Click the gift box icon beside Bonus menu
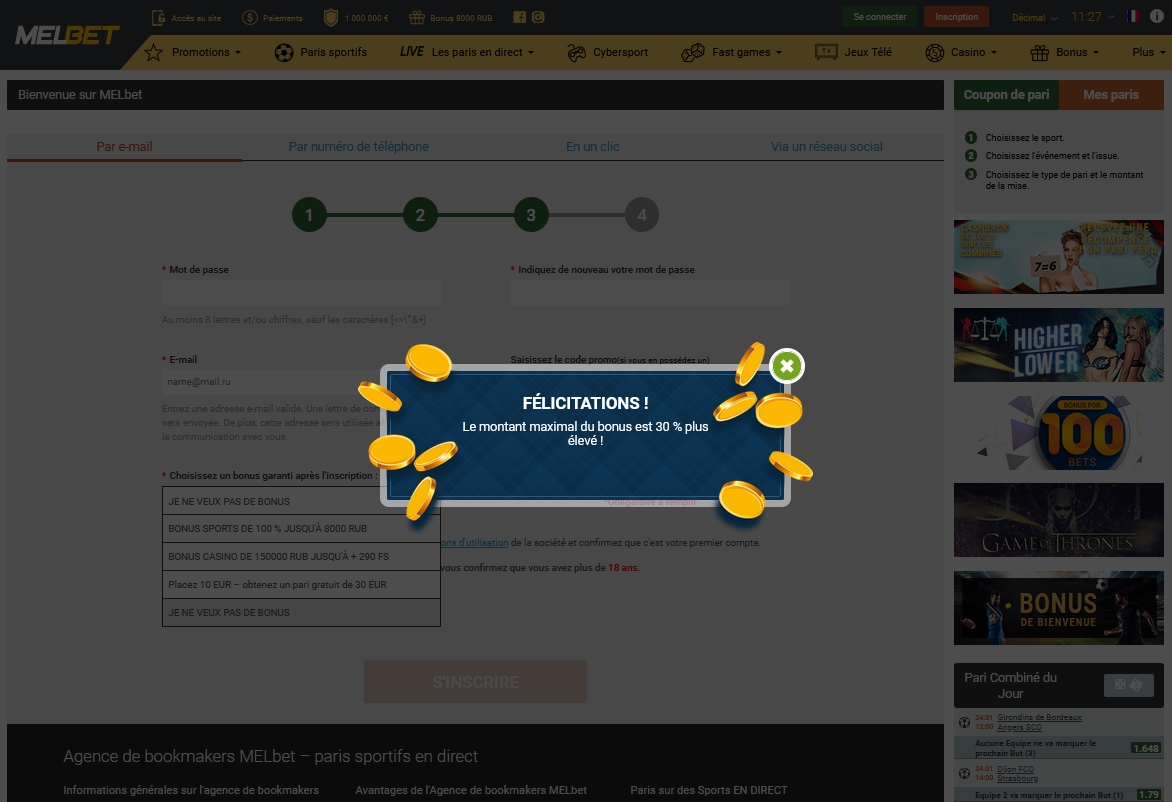 [x=1040, y=52]
